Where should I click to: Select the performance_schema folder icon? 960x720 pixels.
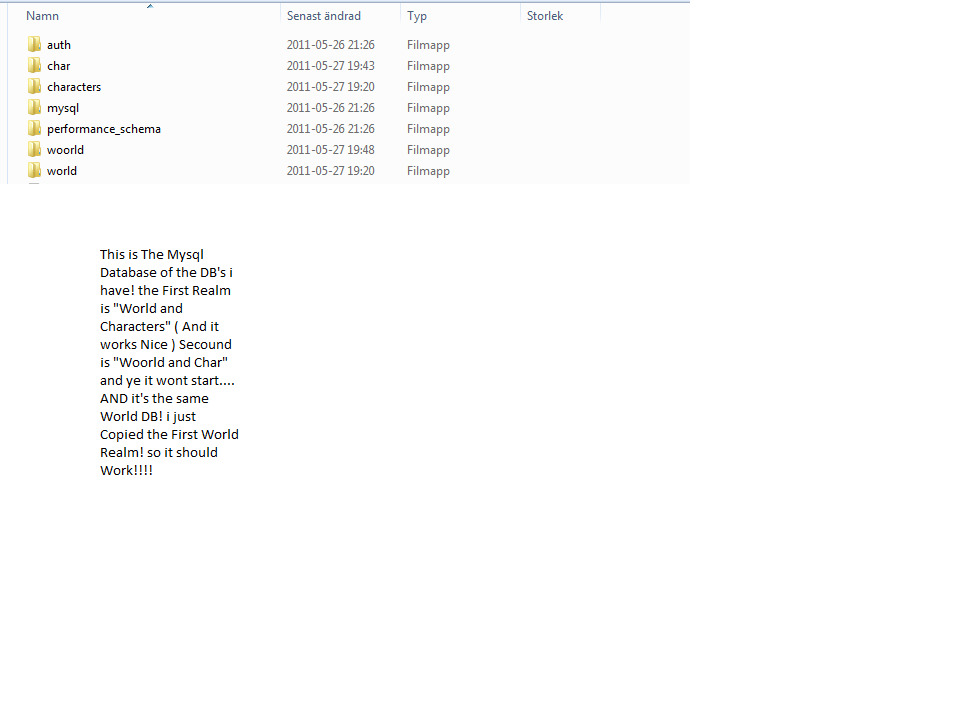[x=34, y=129]
